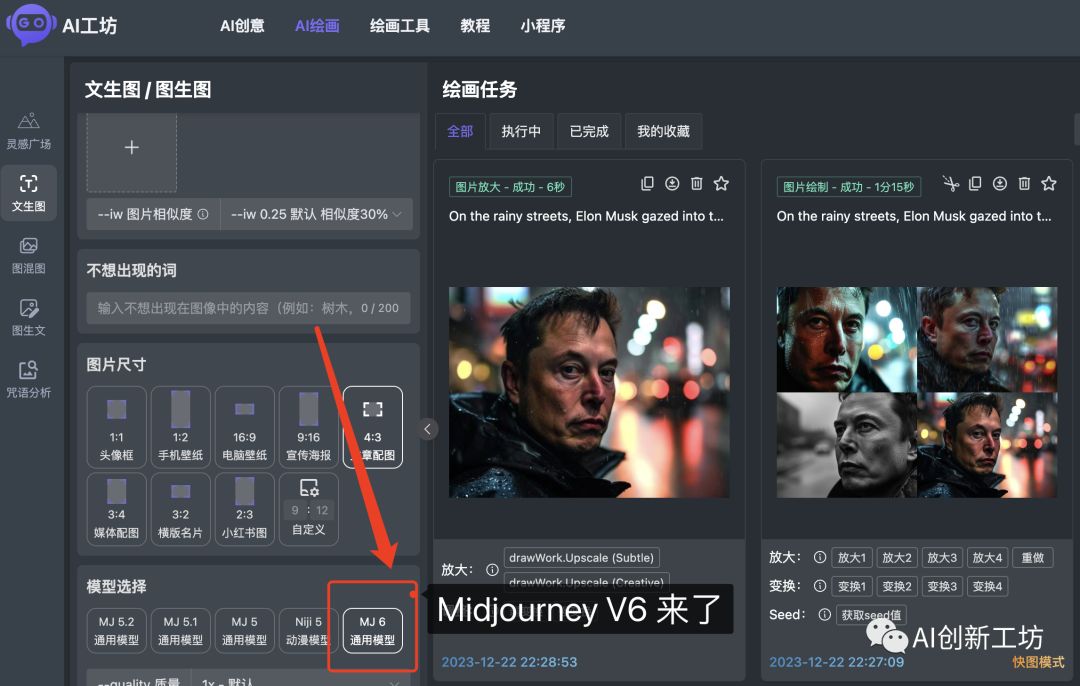1080x686 pixels.
Task: Focus the 不想出现的词 negative prompt input
Action: coord(248,308)
